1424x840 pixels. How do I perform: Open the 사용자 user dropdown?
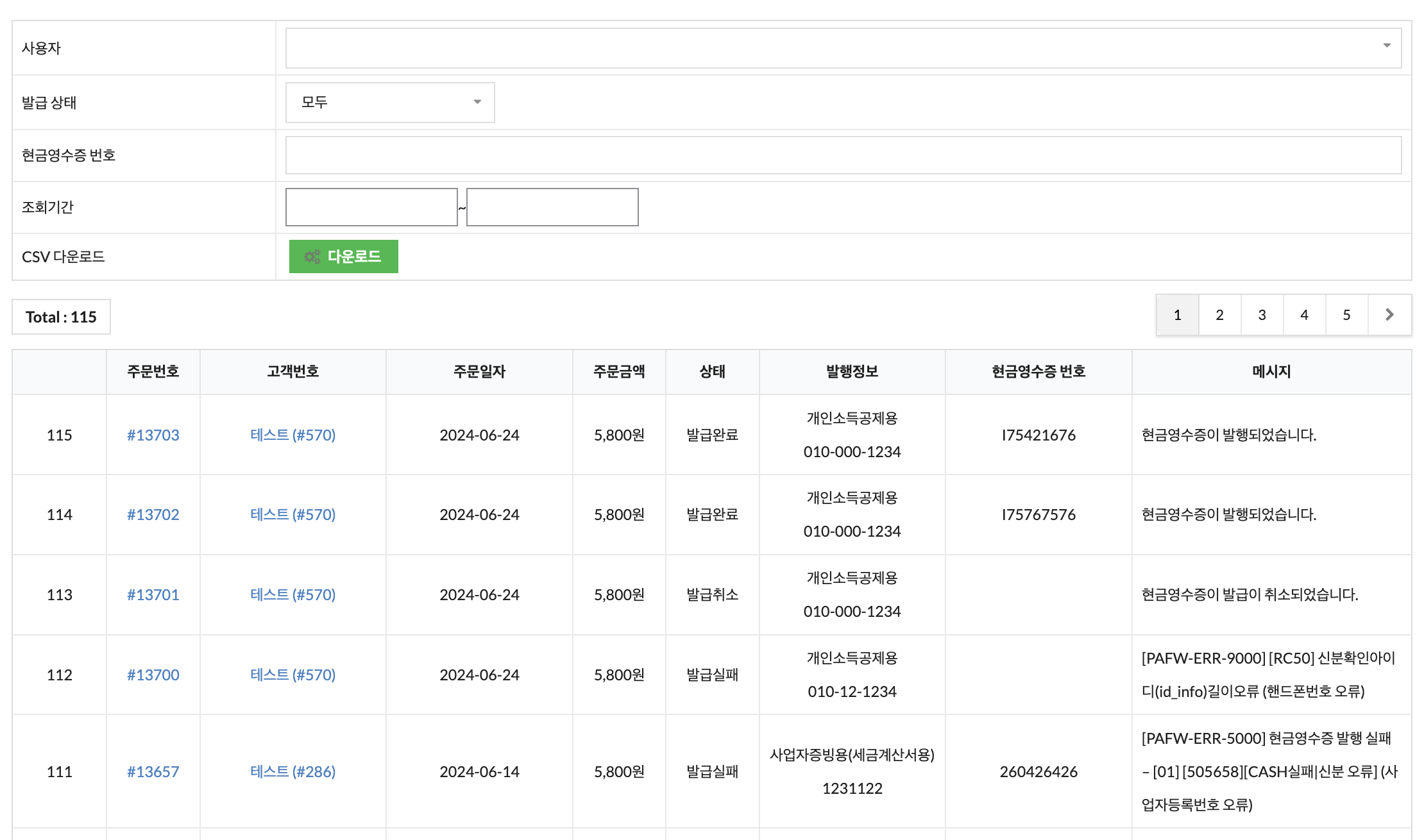click(843, 48)
